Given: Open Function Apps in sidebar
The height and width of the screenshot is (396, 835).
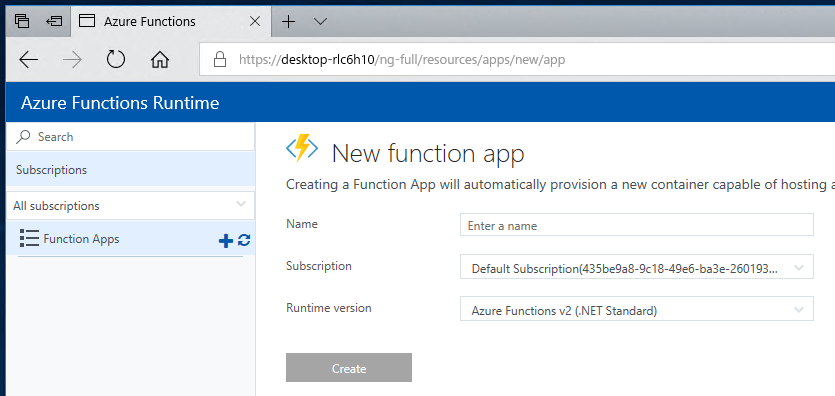Looking at the screenshot, I should click(81, 239).
